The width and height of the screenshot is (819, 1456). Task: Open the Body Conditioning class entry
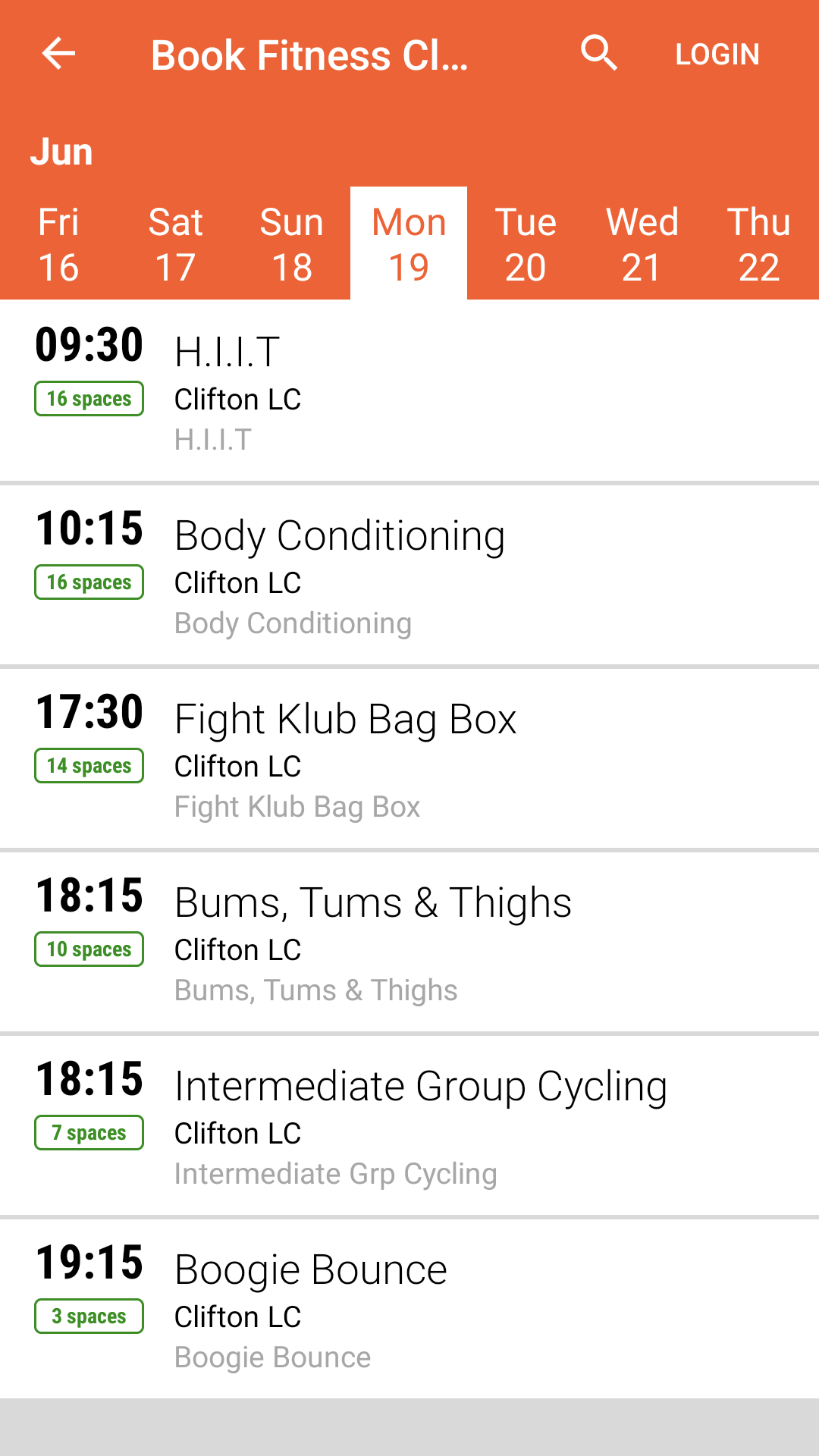tap(409, 575)
